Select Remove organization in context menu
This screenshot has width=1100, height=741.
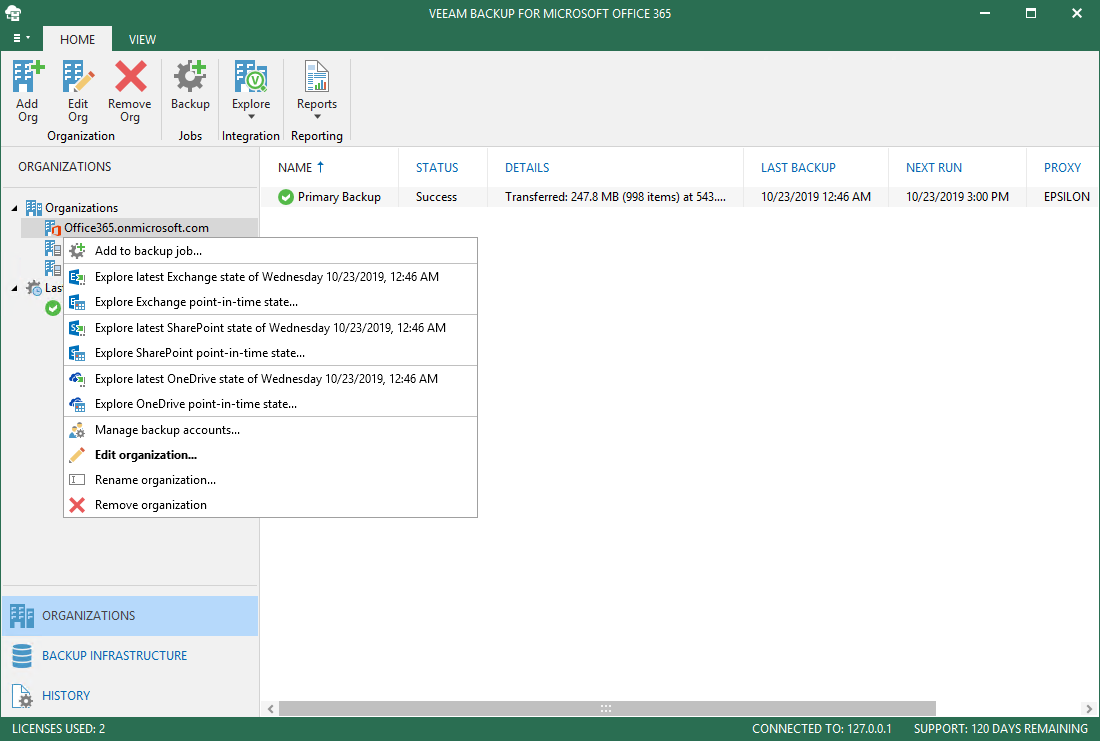271,505
